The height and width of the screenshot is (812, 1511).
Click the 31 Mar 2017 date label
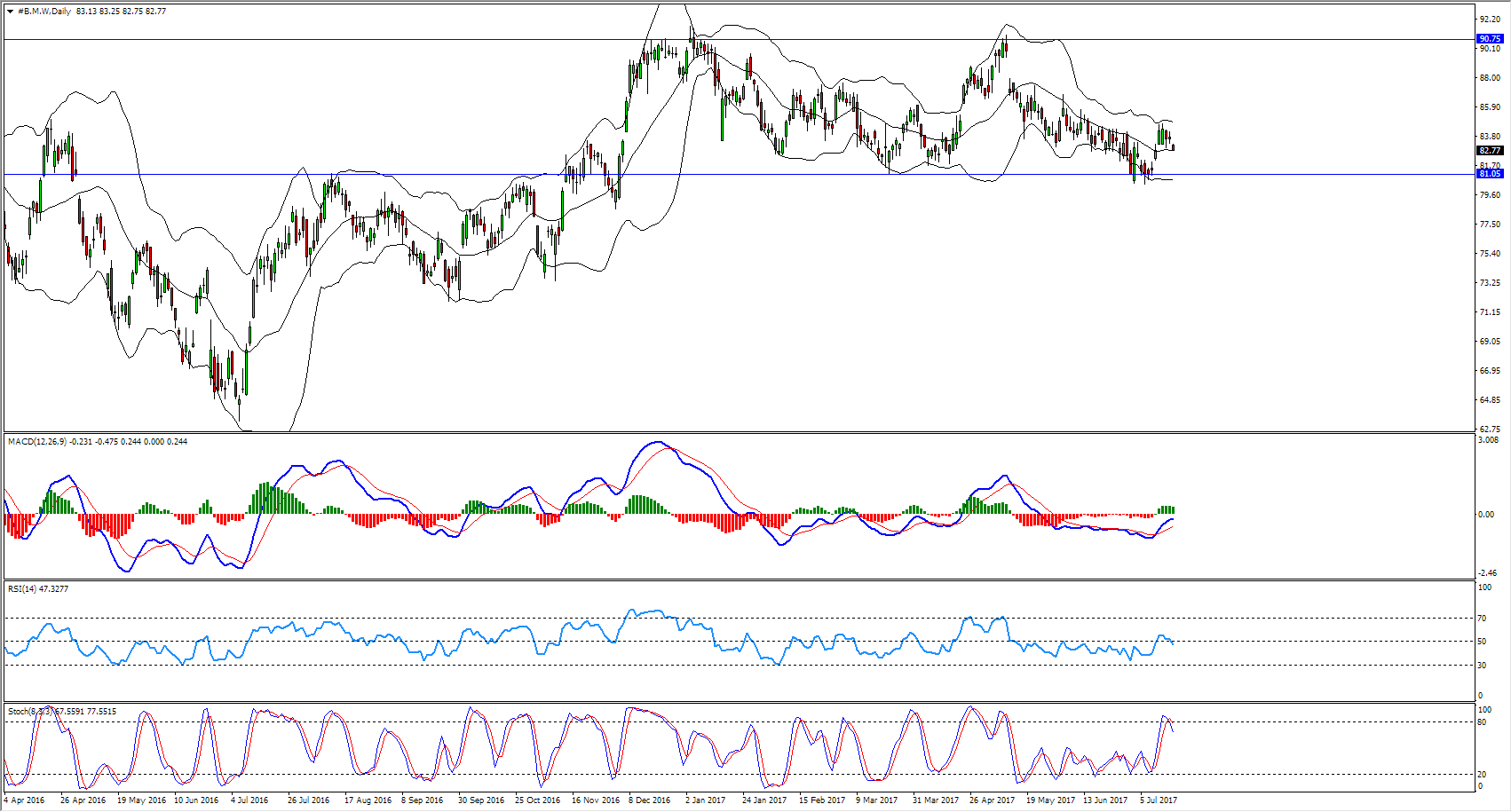coord(936,800)
